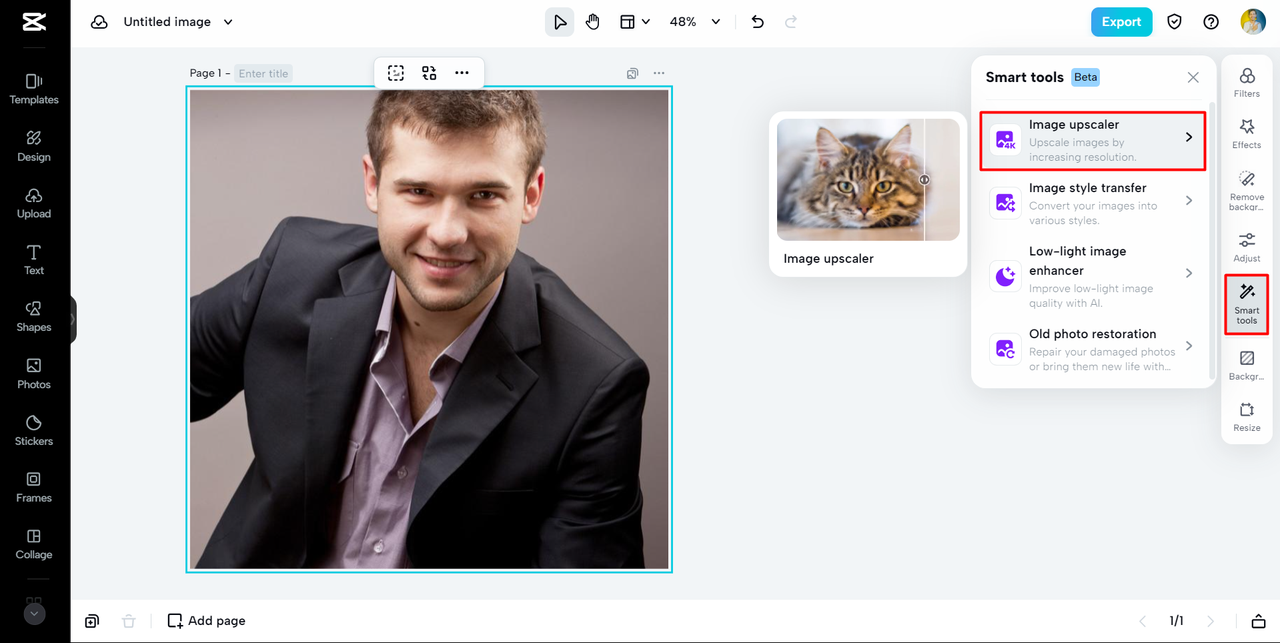The width and height of the screenshot is (1280, 643).
Task: Open the 48% zoom level dropdown
Action: pos(695,22)
